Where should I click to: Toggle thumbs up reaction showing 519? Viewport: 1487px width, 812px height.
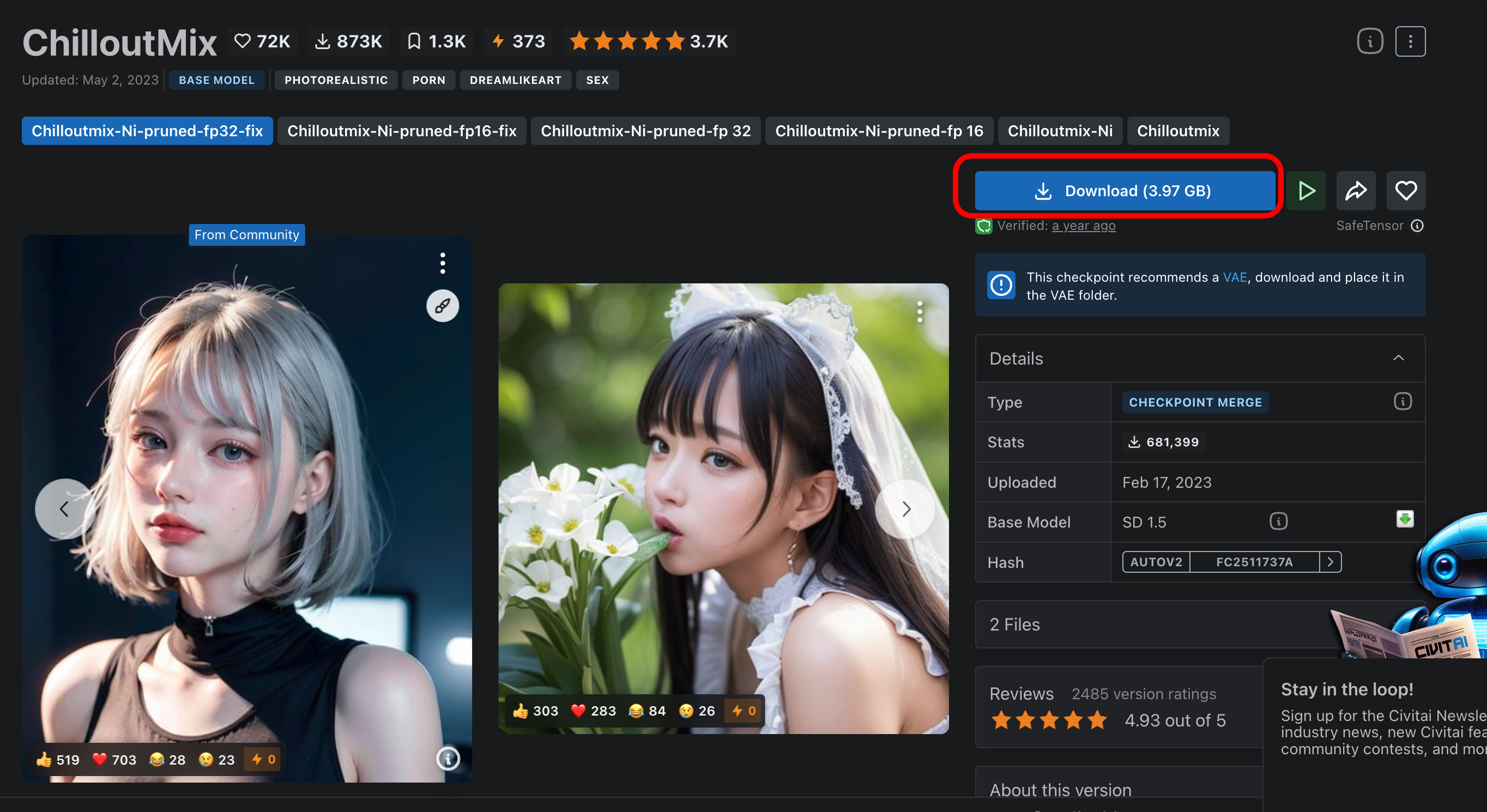pos(58,760)
